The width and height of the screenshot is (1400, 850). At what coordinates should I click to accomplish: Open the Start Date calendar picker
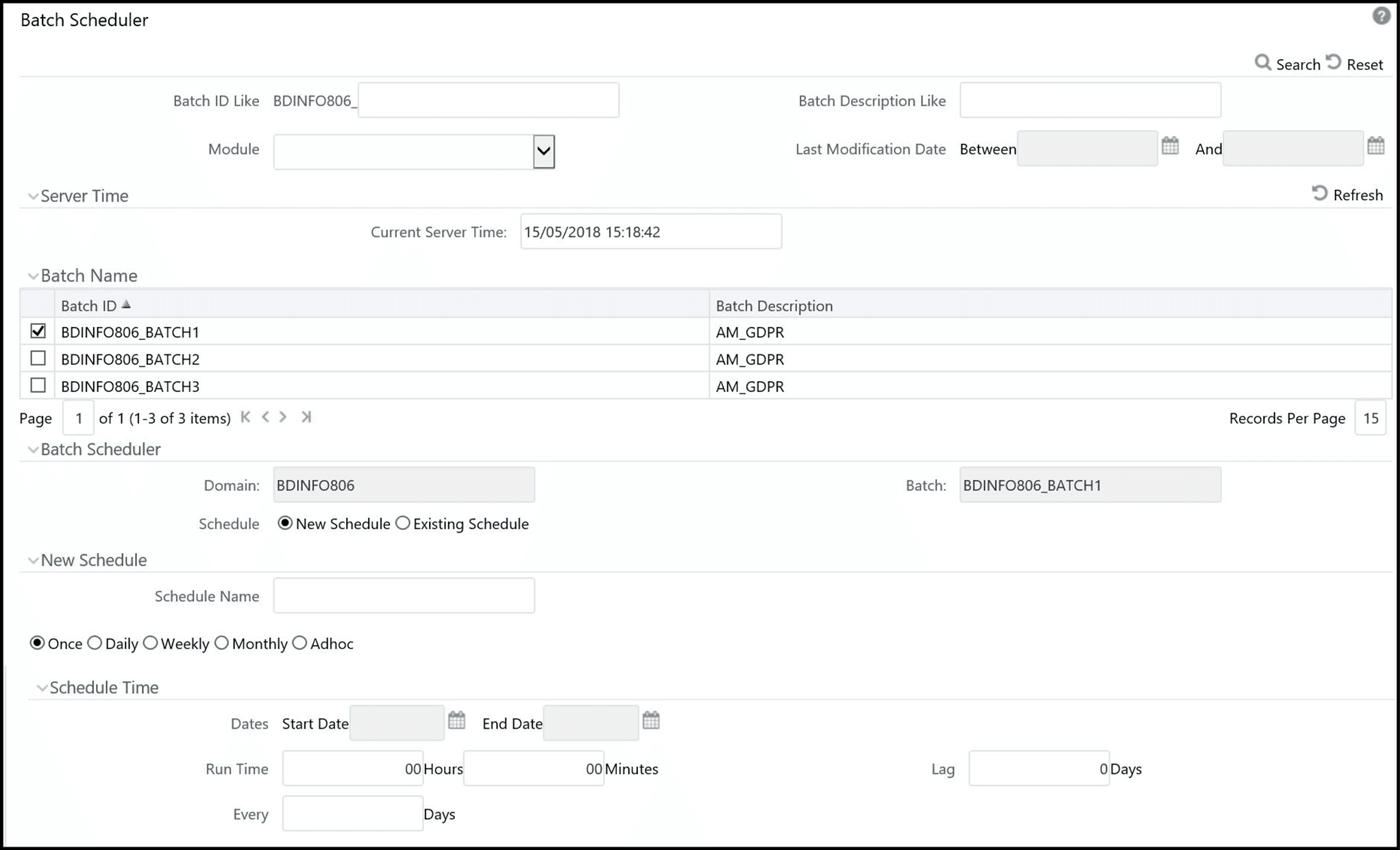coord(456,720)
